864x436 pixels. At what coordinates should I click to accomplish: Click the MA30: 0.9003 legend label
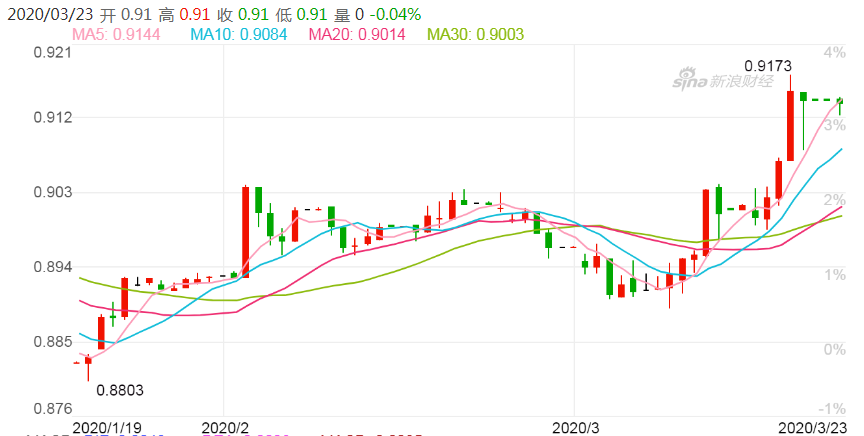(476, 34)
